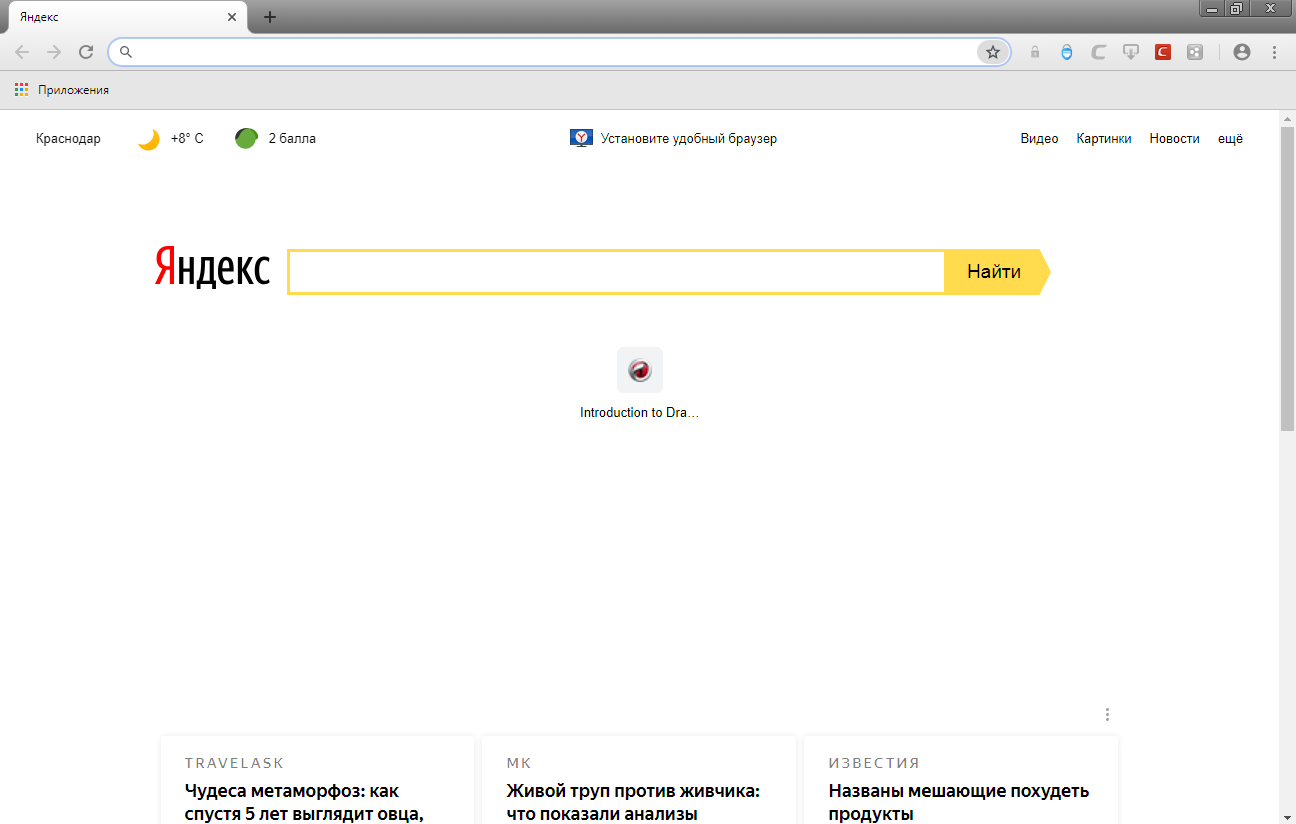Open a new tab with plus button

(270, 17)
